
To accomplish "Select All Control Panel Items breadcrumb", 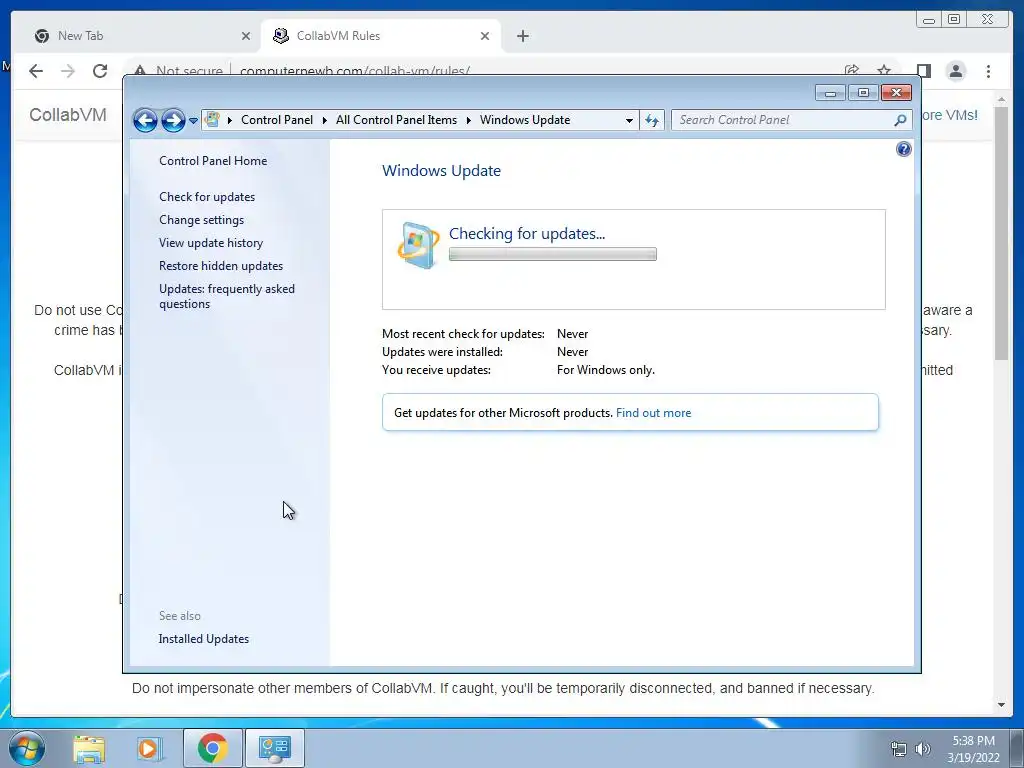I will (x=396, y=120).
